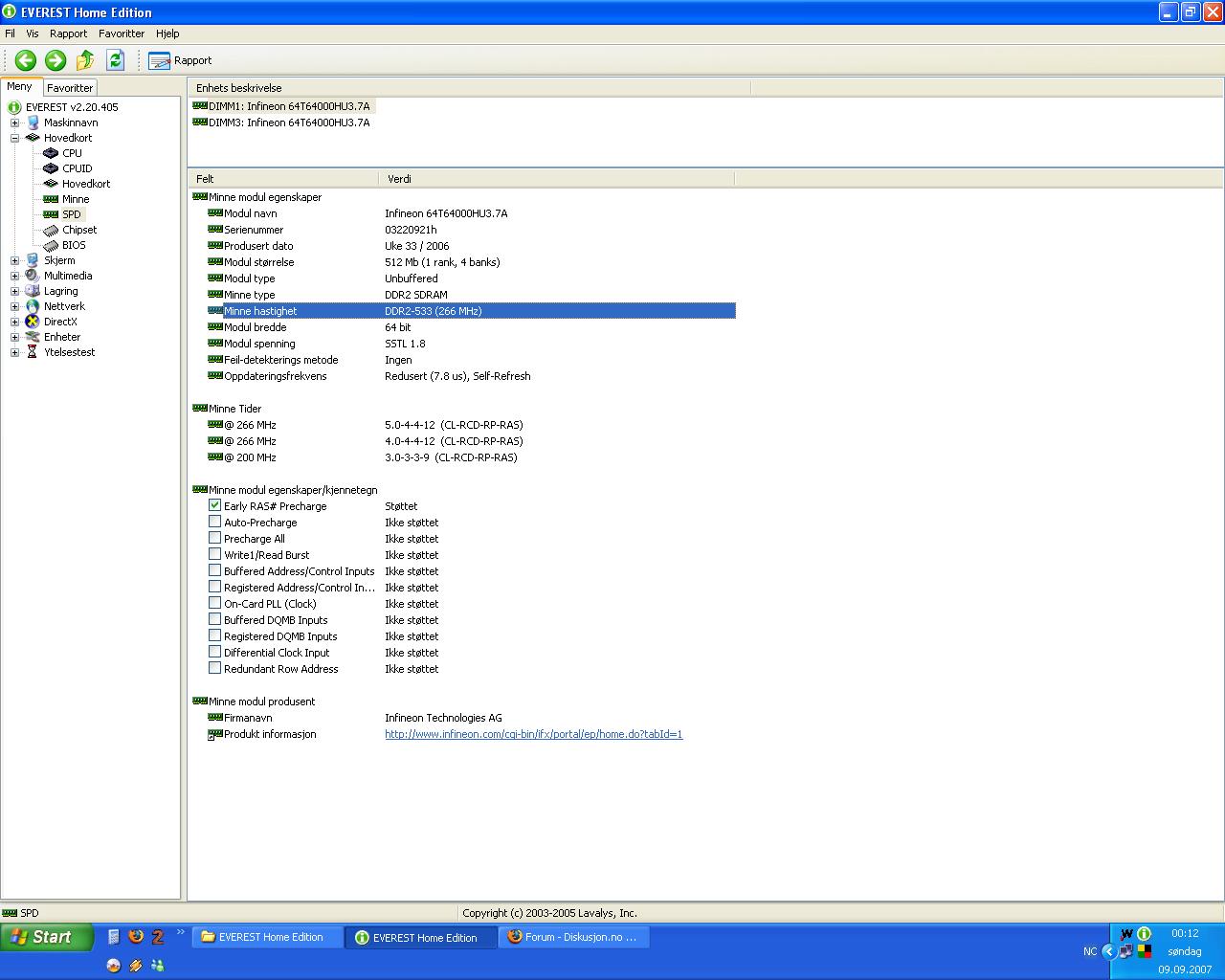The image size is (1225, 980).
Task: Select the SPD tree item
Action: 72,214
